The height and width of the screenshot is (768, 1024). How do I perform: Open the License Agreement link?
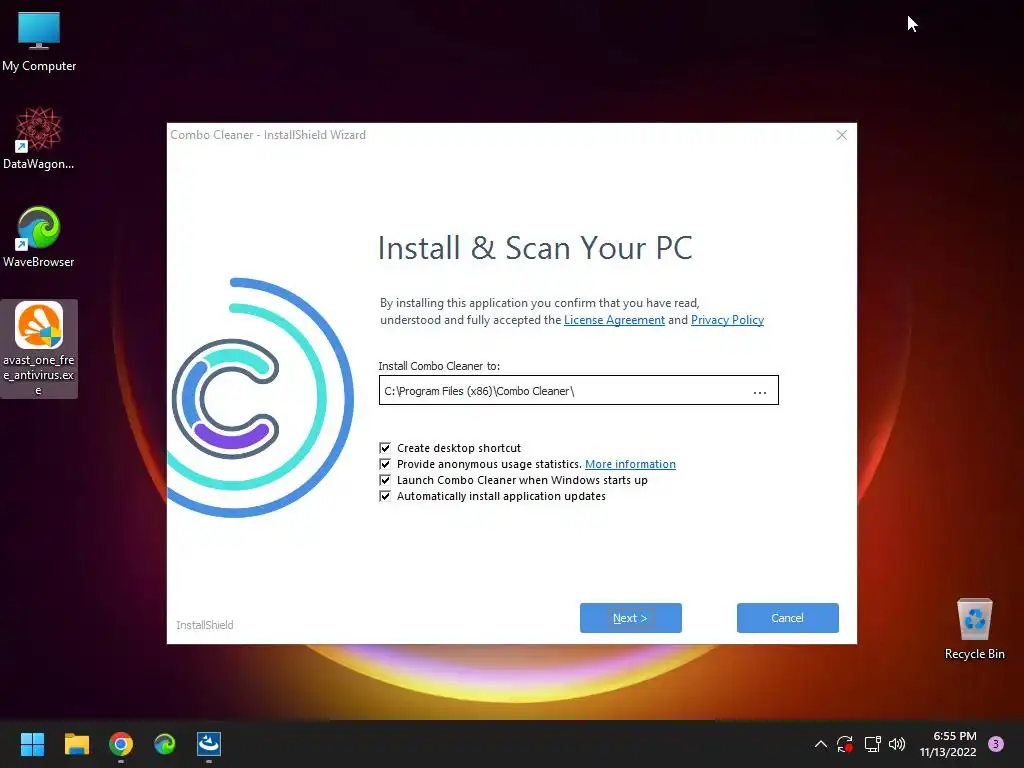tap(614, 320)
